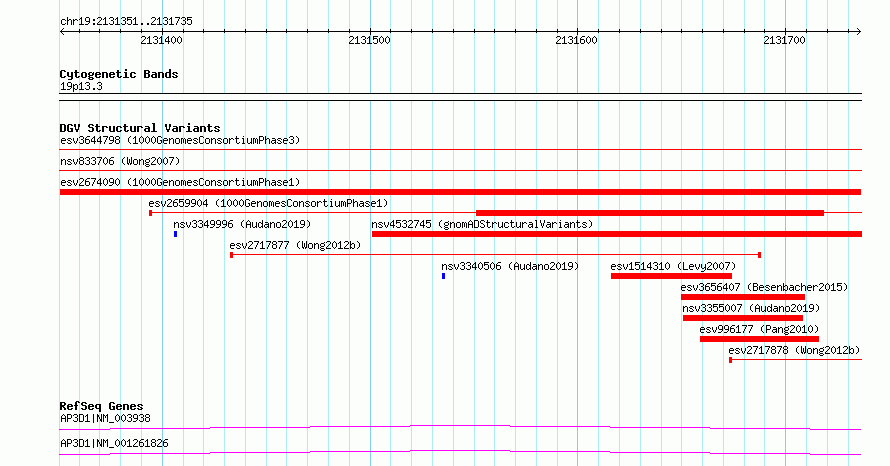Click the thin red line of esv2717878
Screen dimensions: 890x466
coord(795,360)
